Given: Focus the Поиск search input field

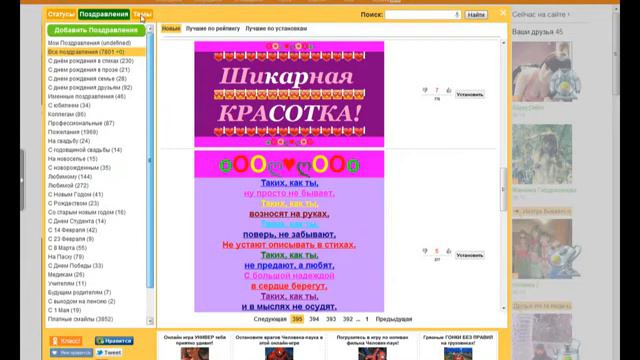Looking at the screenshot, I should pyautogui.click(x=422, y=15).
